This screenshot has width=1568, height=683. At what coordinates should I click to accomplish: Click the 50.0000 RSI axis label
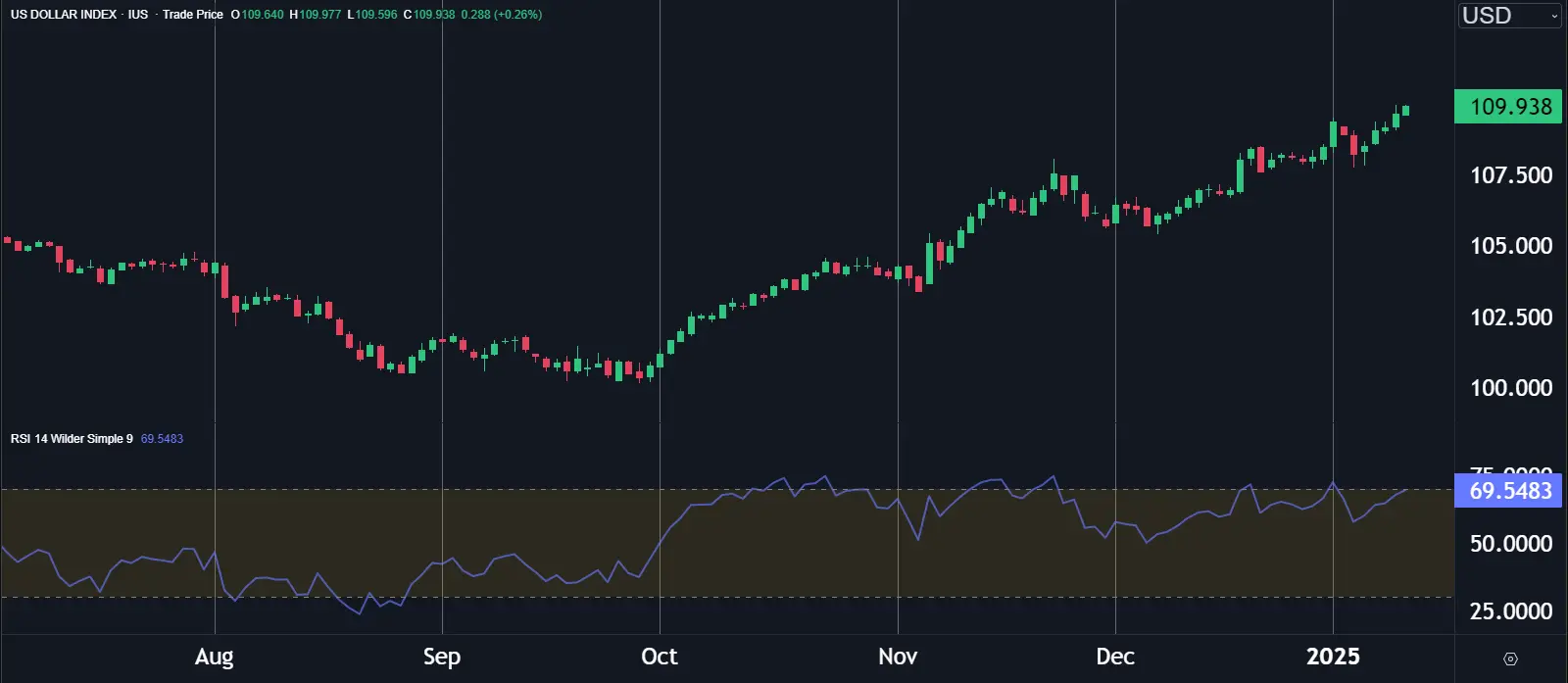tap(1511, 544)
